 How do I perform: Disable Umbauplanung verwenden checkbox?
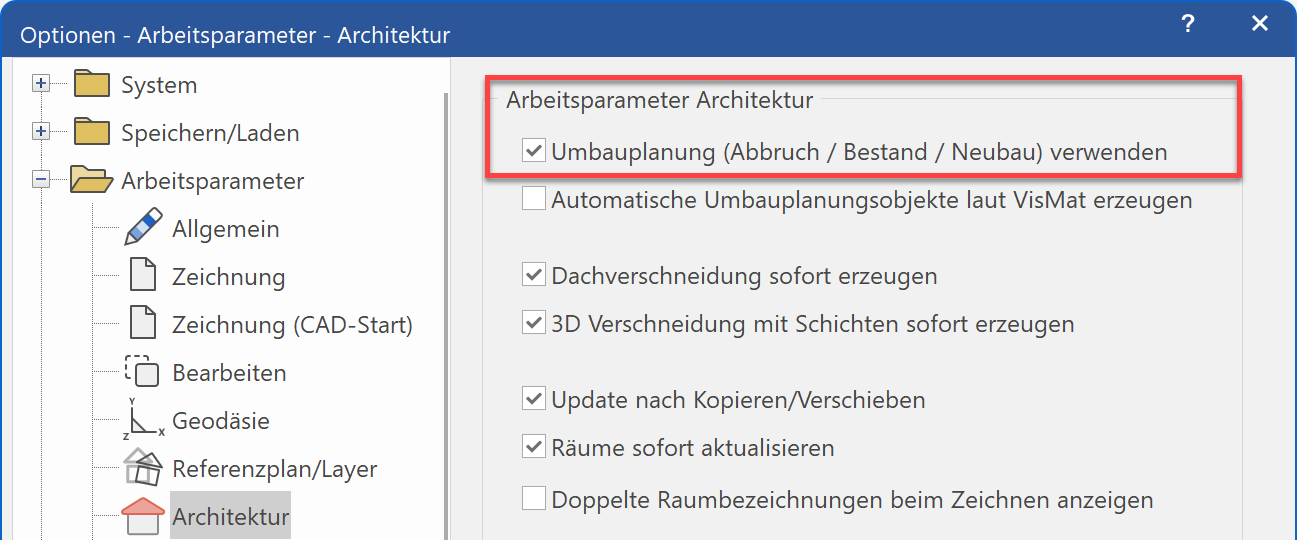pos(534,152)
